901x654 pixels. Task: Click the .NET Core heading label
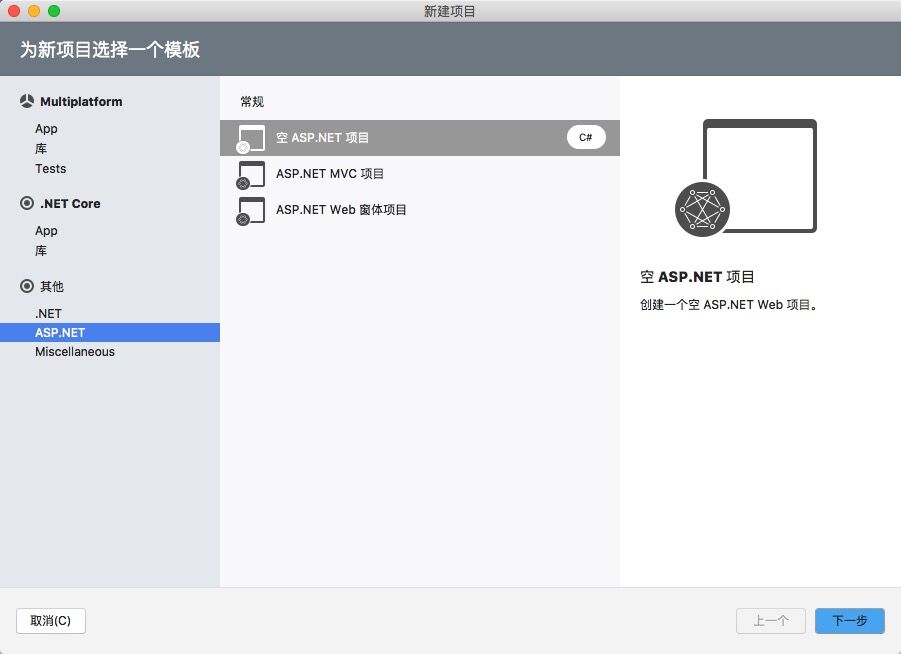[70, 203]
